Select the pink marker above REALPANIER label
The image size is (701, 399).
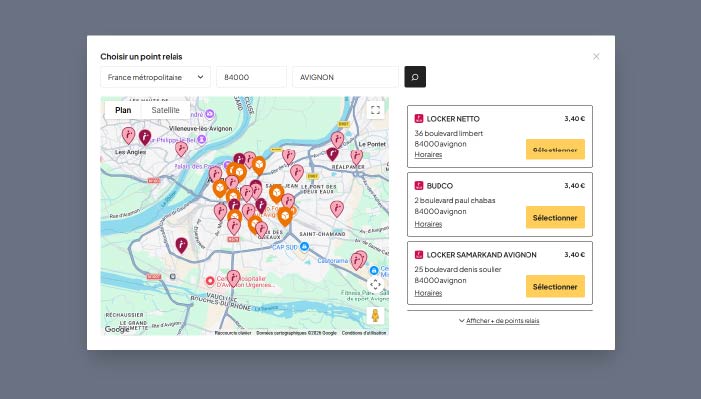coord(356,157)
